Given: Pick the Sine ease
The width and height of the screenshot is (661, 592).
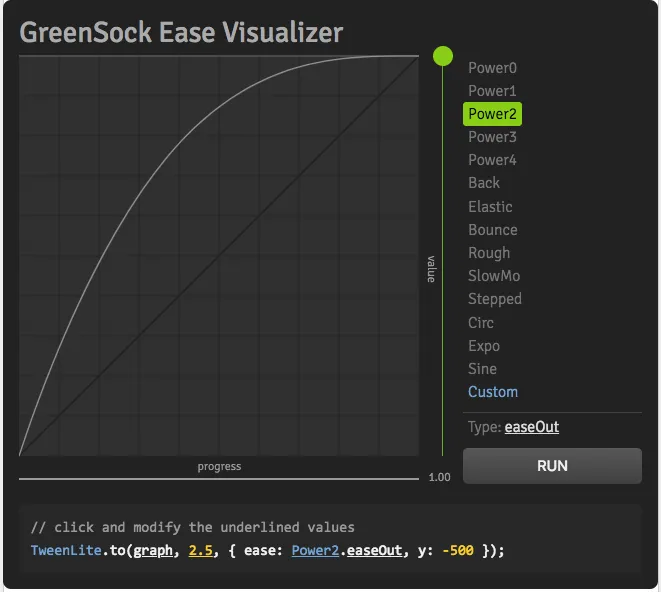Looking at the screenshot, I should pos(482,369).
